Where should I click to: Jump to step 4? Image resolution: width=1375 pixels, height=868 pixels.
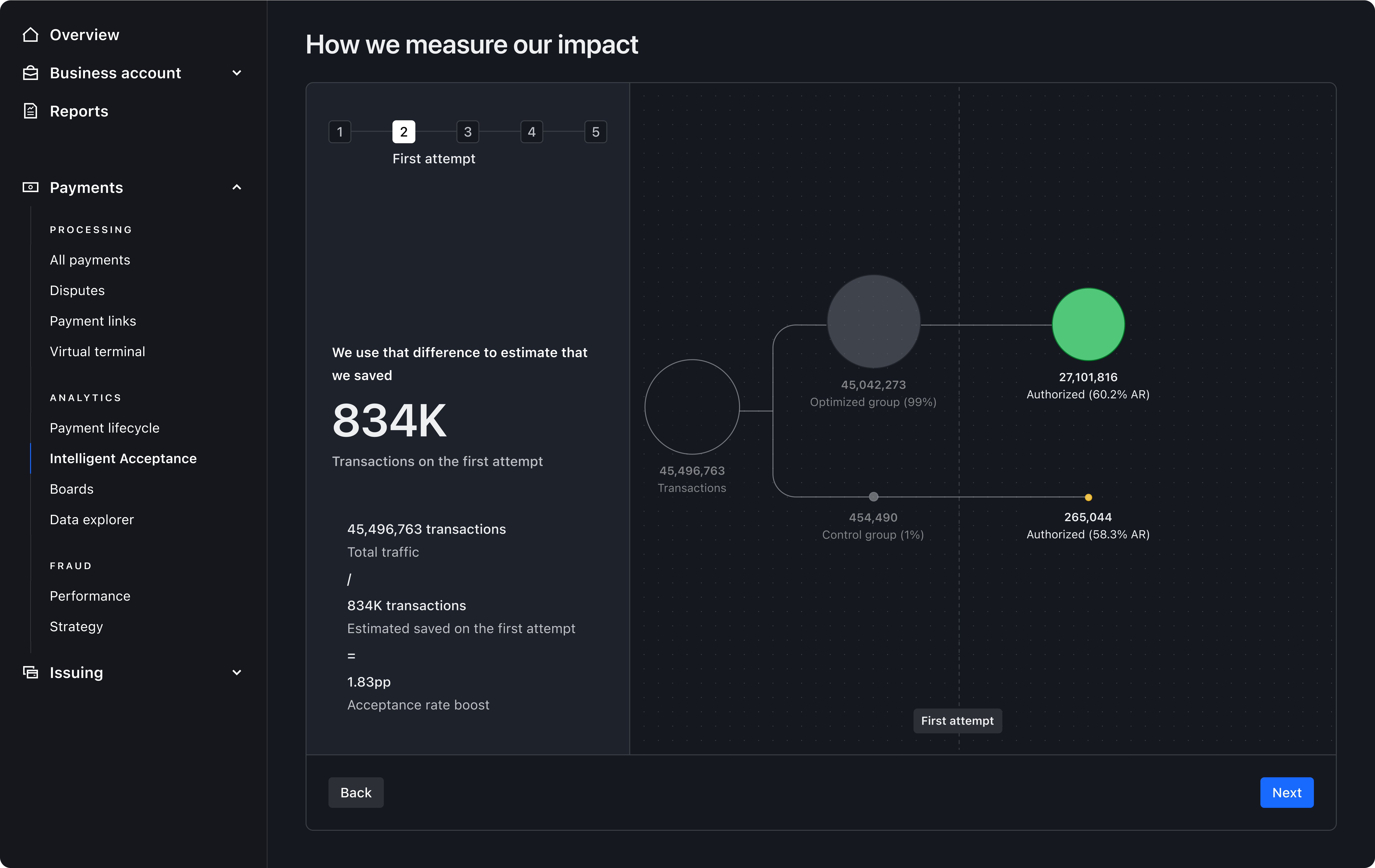(532, 132)
